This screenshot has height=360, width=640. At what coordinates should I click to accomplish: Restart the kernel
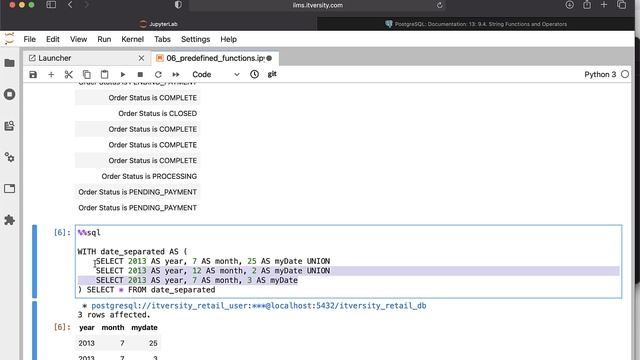pyautogui.click(x=158, y=74)
